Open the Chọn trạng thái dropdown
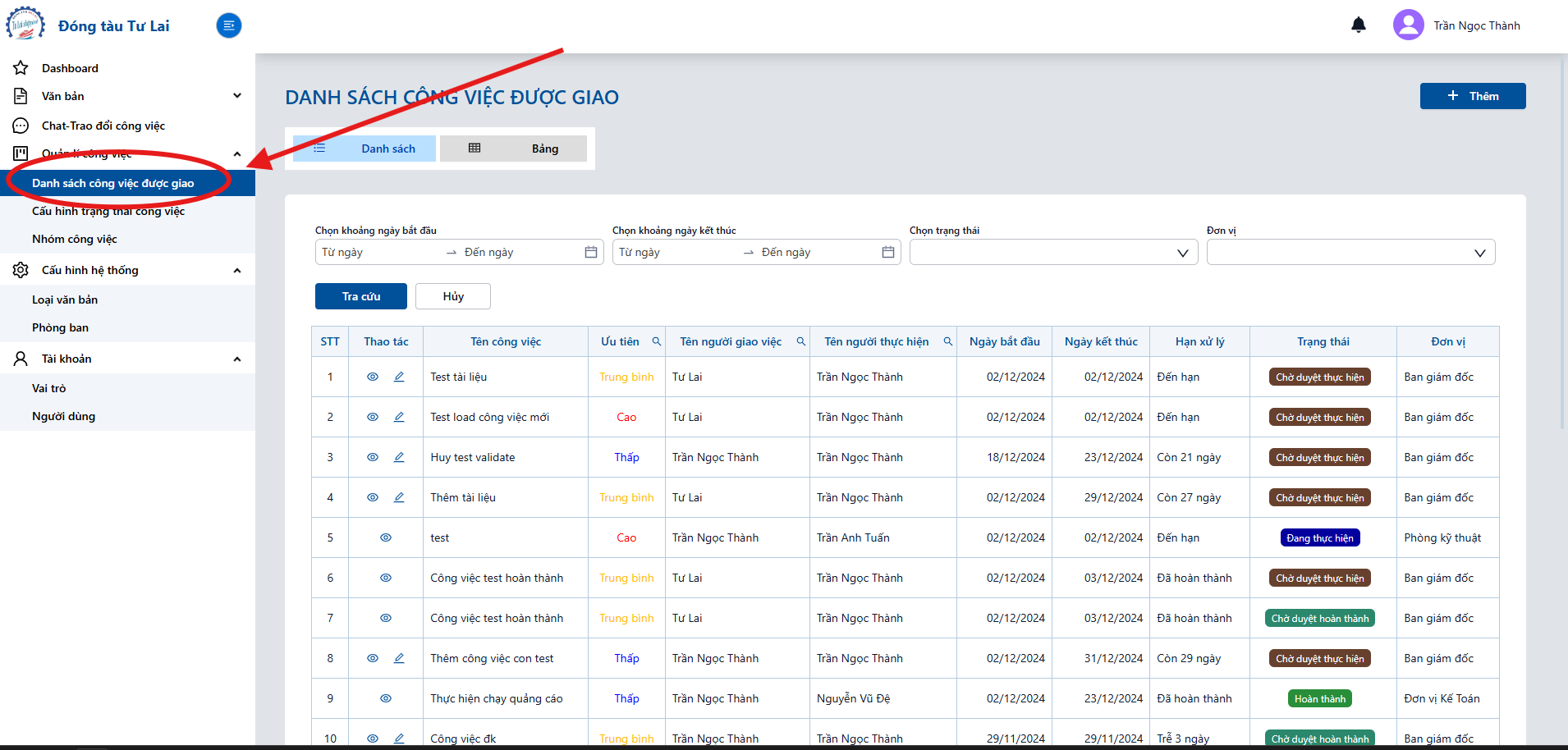This screenshot has width=1568, height=750. [1053, 252]
